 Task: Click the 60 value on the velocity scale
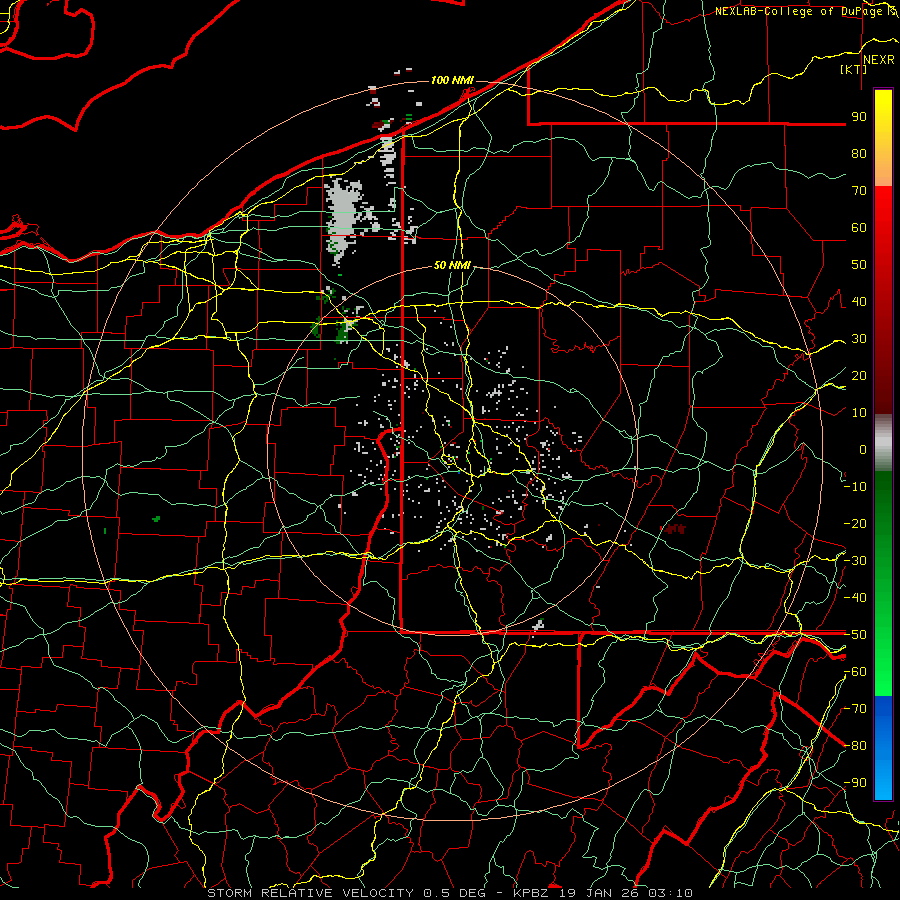point(859,228)
